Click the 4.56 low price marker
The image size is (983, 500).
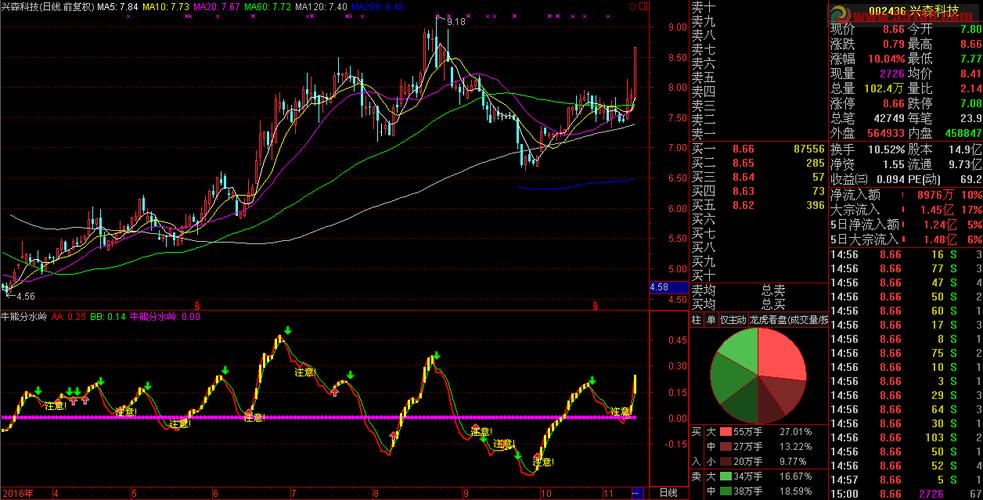pos(22,296)
